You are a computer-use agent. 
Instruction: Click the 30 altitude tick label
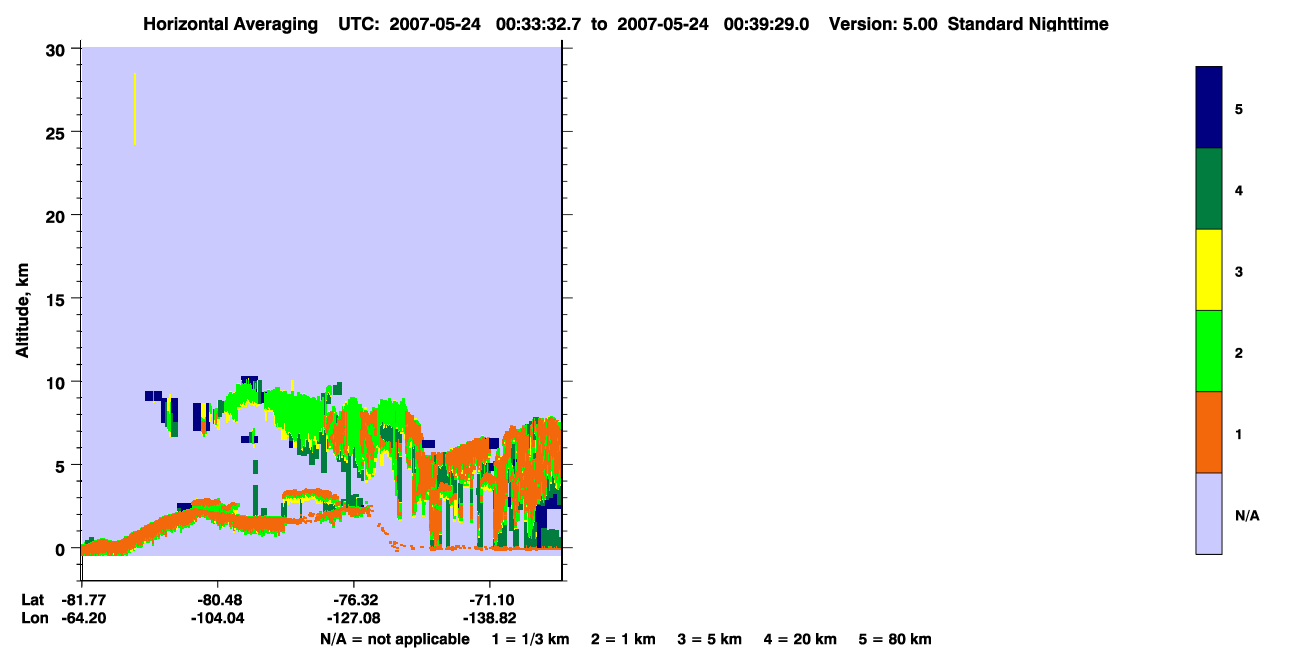pyautogui.click(x=56, y=49)
